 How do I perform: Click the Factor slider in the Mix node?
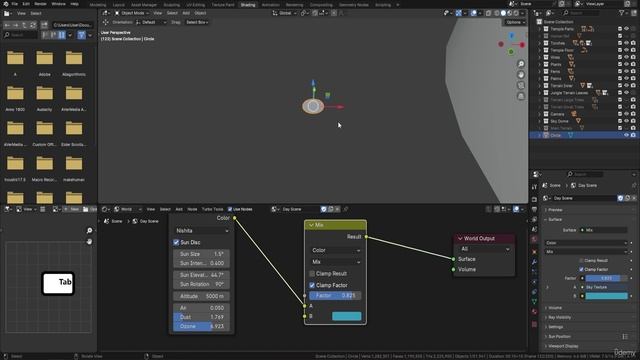pyautogui.click(x=335, y=296)
